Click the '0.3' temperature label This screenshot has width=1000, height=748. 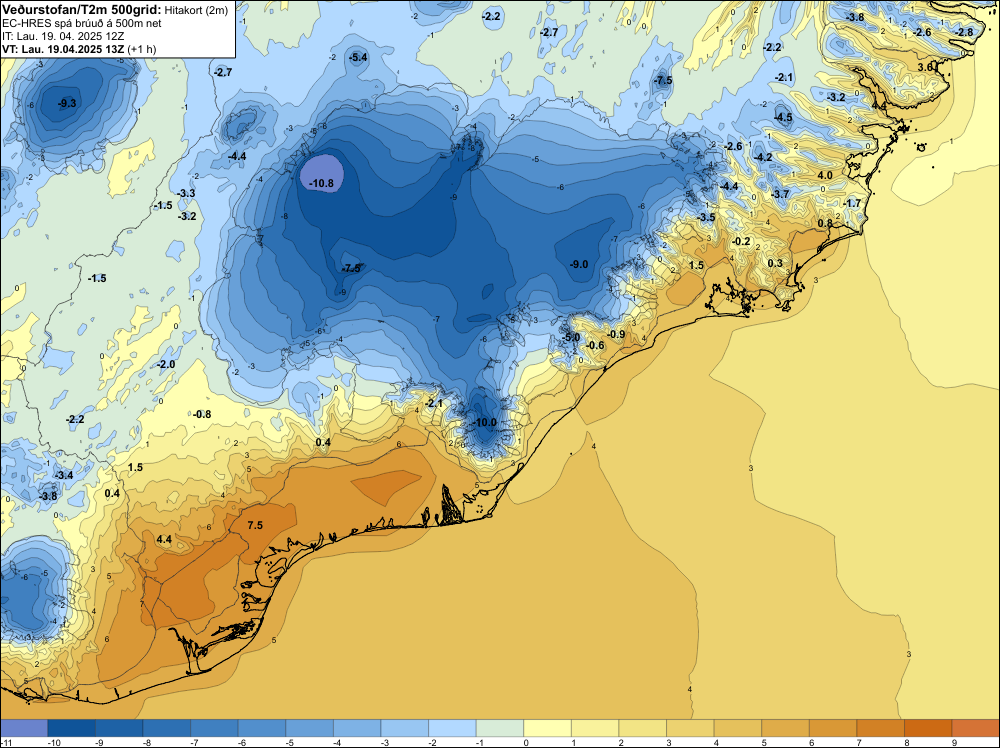[775, 263]
